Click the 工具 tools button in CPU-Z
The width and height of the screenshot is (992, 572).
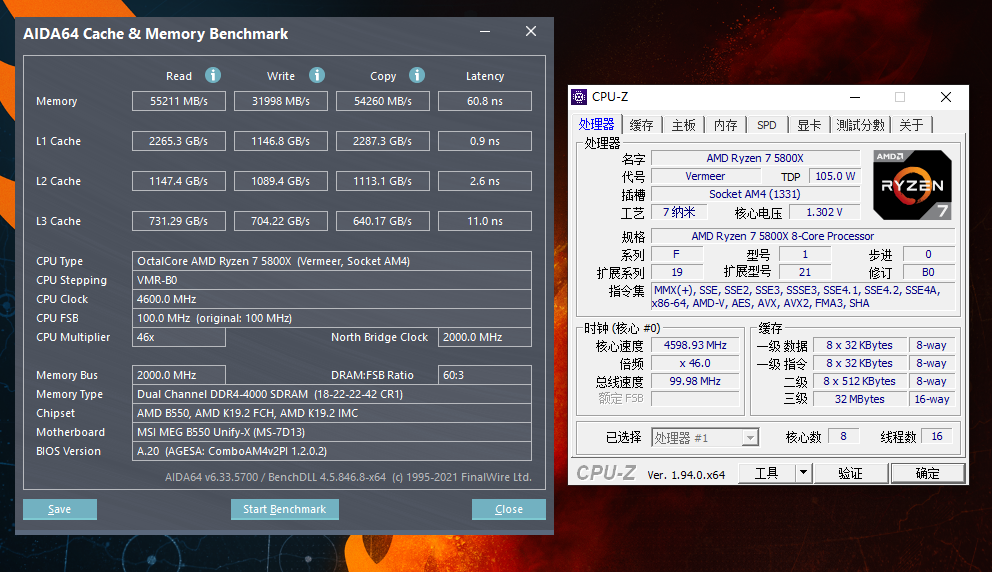click(x=767, y=473)
